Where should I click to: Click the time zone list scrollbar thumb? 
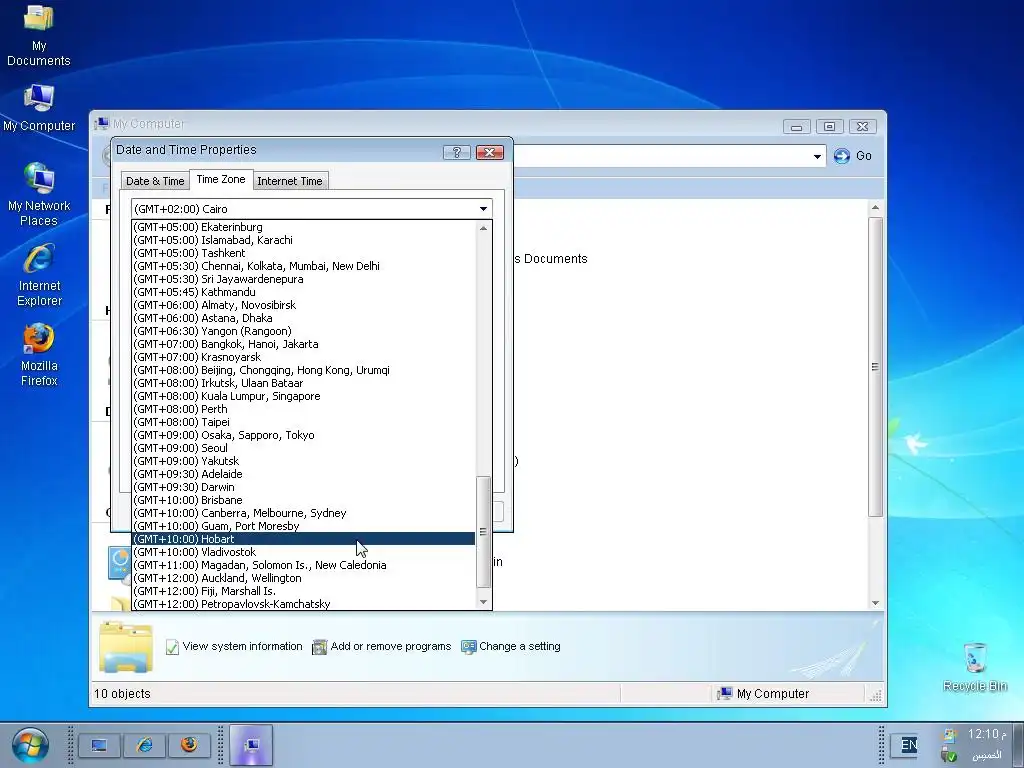point(483,532)
